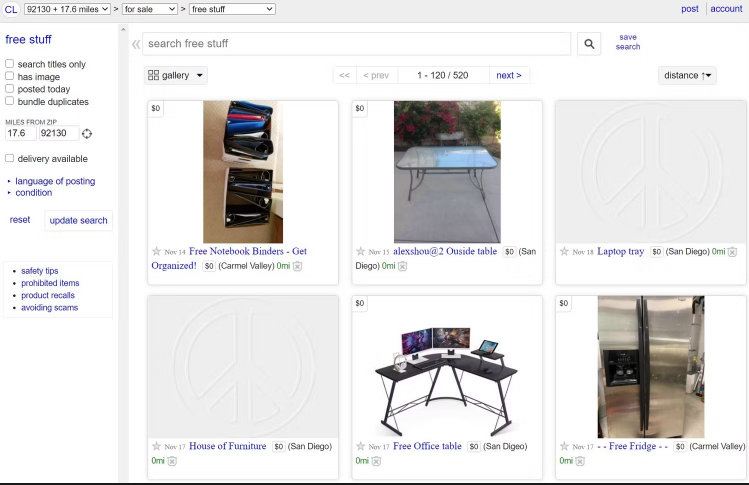Hide the Free Notebook Binders posting

click(297, 266)
